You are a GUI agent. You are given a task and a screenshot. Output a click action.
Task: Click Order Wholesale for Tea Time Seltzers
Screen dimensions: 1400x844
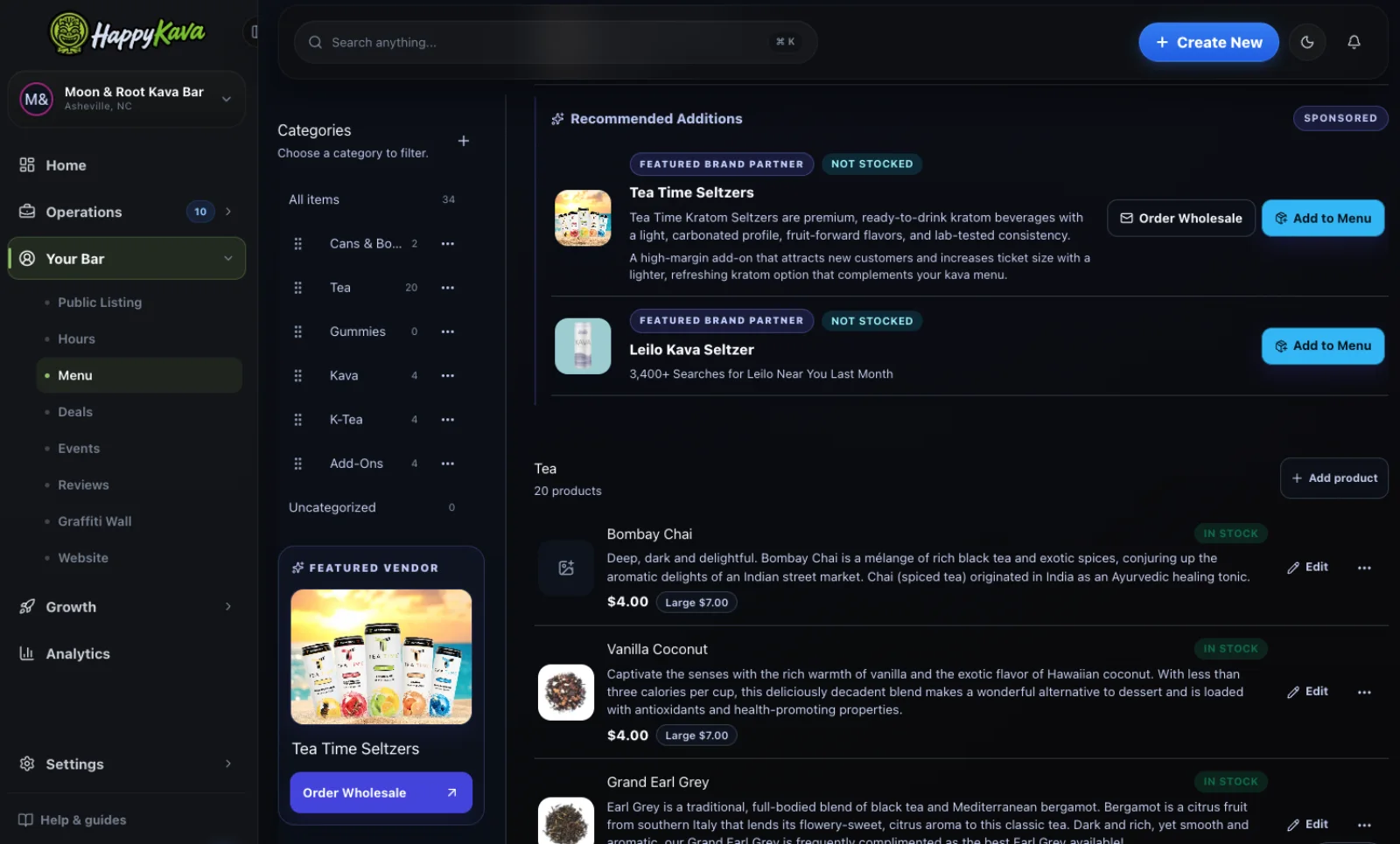[x=1181, y=219]
